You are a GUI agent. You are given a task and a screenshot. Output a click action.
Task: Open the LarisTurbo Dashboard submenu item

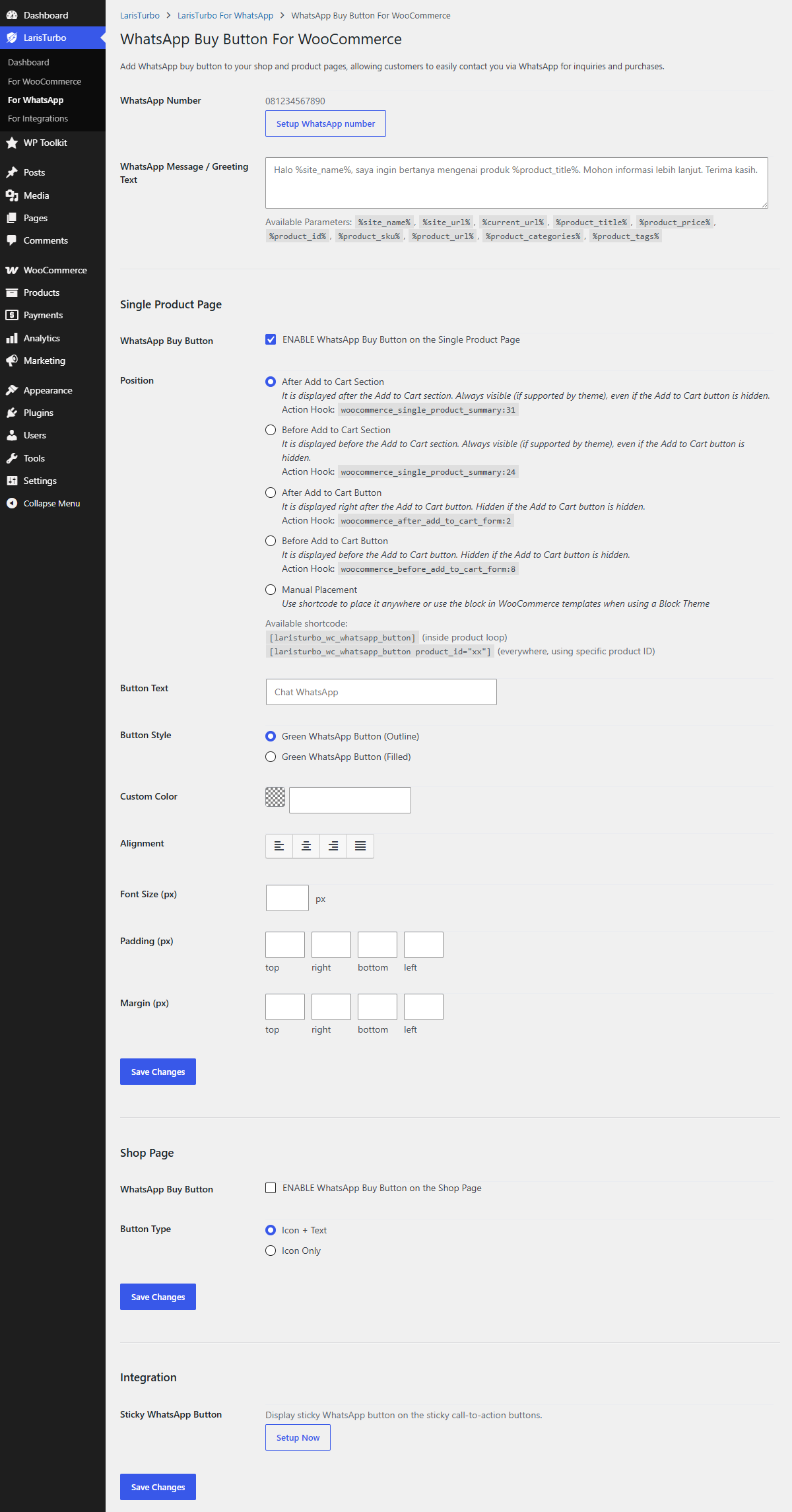pyautogui.click(x=28, y=62)
